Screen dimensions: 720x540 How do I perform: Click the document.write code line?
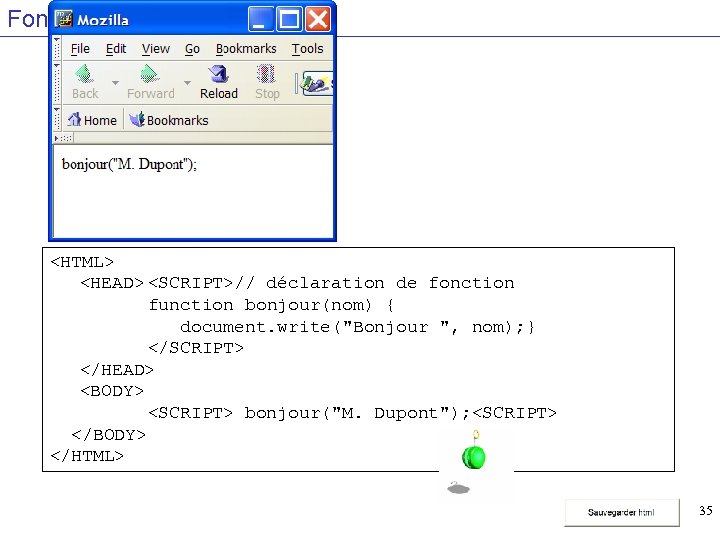pyautogui.click(x=357, y=327)
